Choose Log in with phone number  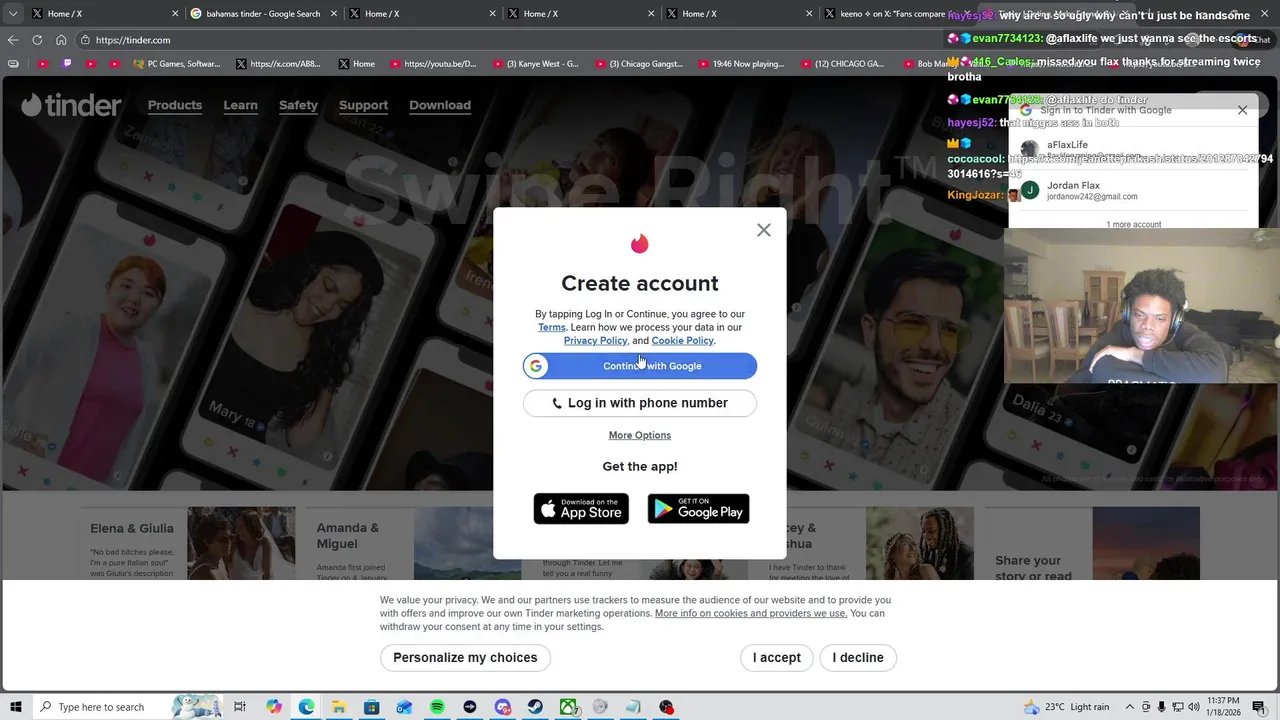click(x=640, y=403)
